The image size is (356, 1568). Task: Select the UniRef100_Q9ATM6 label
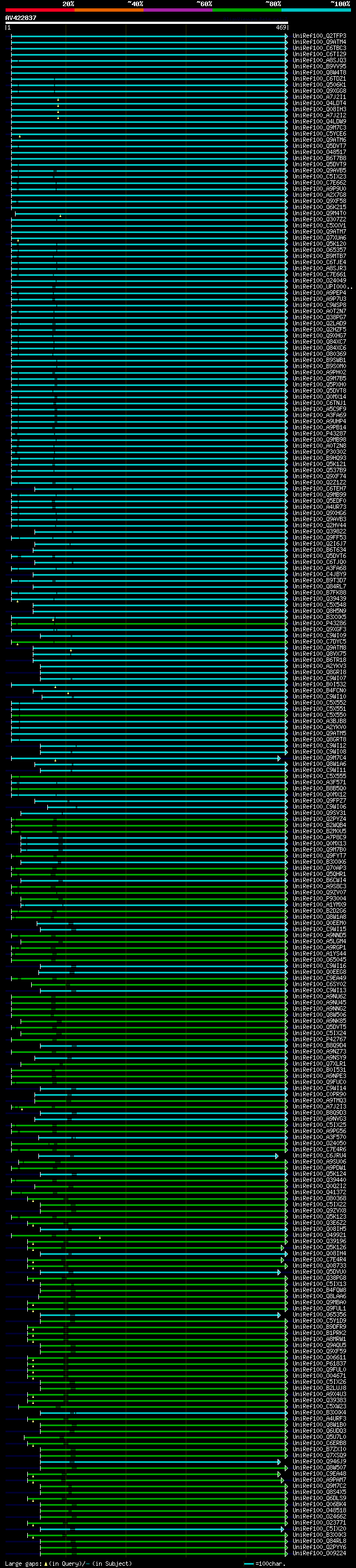pyautogui.click(x=319, y=140)
